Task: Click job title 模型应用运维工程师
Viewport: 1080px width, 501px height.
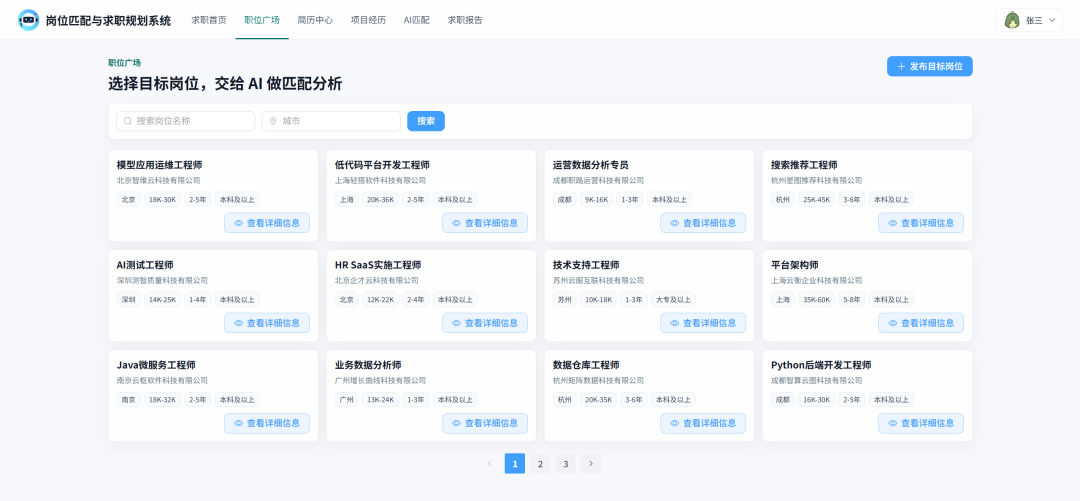Action: point(159,165)
